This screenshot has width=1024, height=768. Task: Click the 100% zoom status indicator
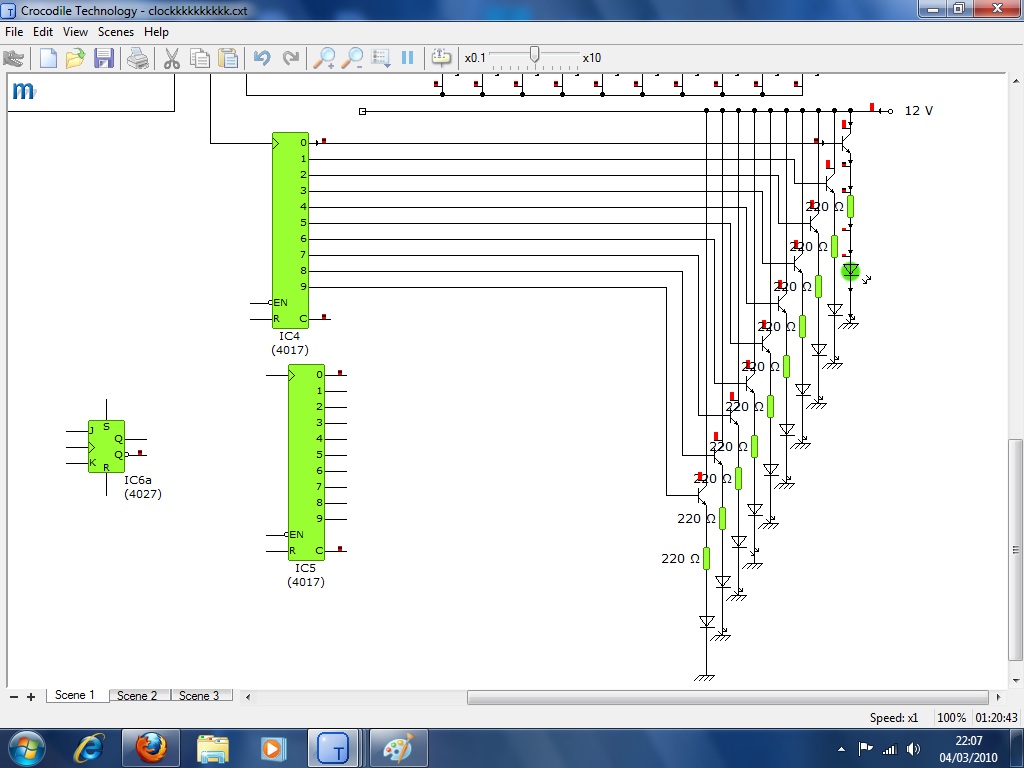click(x=952, y=718)
